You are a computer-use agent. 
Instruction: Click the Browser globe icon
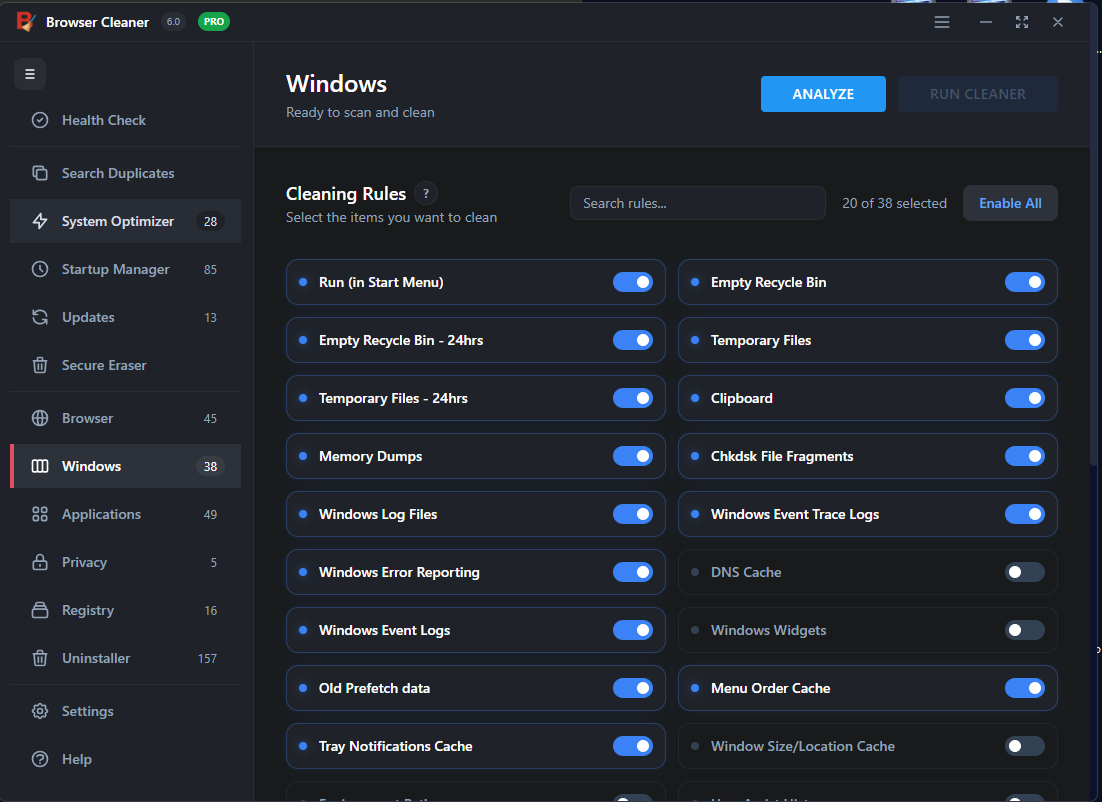tap(40, 418)
